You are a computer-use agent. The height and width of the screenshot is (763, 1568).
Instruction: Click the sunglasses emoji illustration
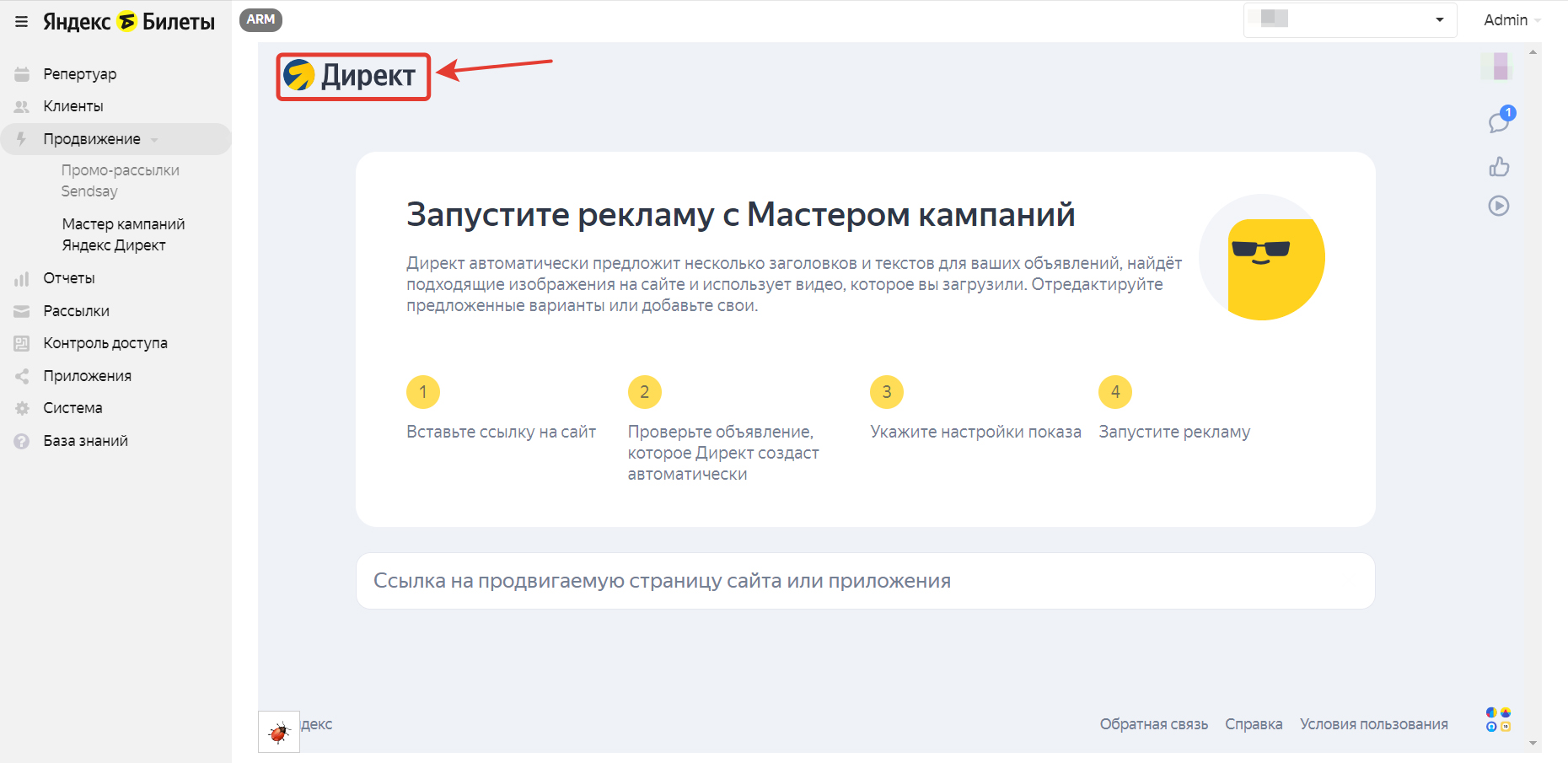click(x=1262, y=257)
